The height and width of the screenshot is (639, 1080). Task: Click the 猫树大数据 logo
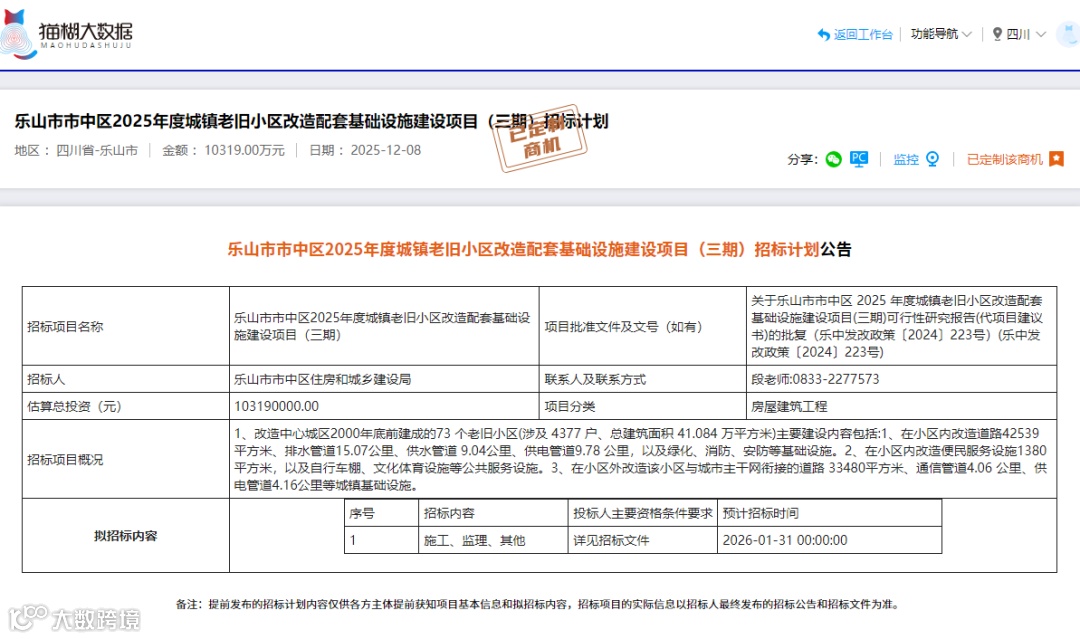click(x=66, y=34)
